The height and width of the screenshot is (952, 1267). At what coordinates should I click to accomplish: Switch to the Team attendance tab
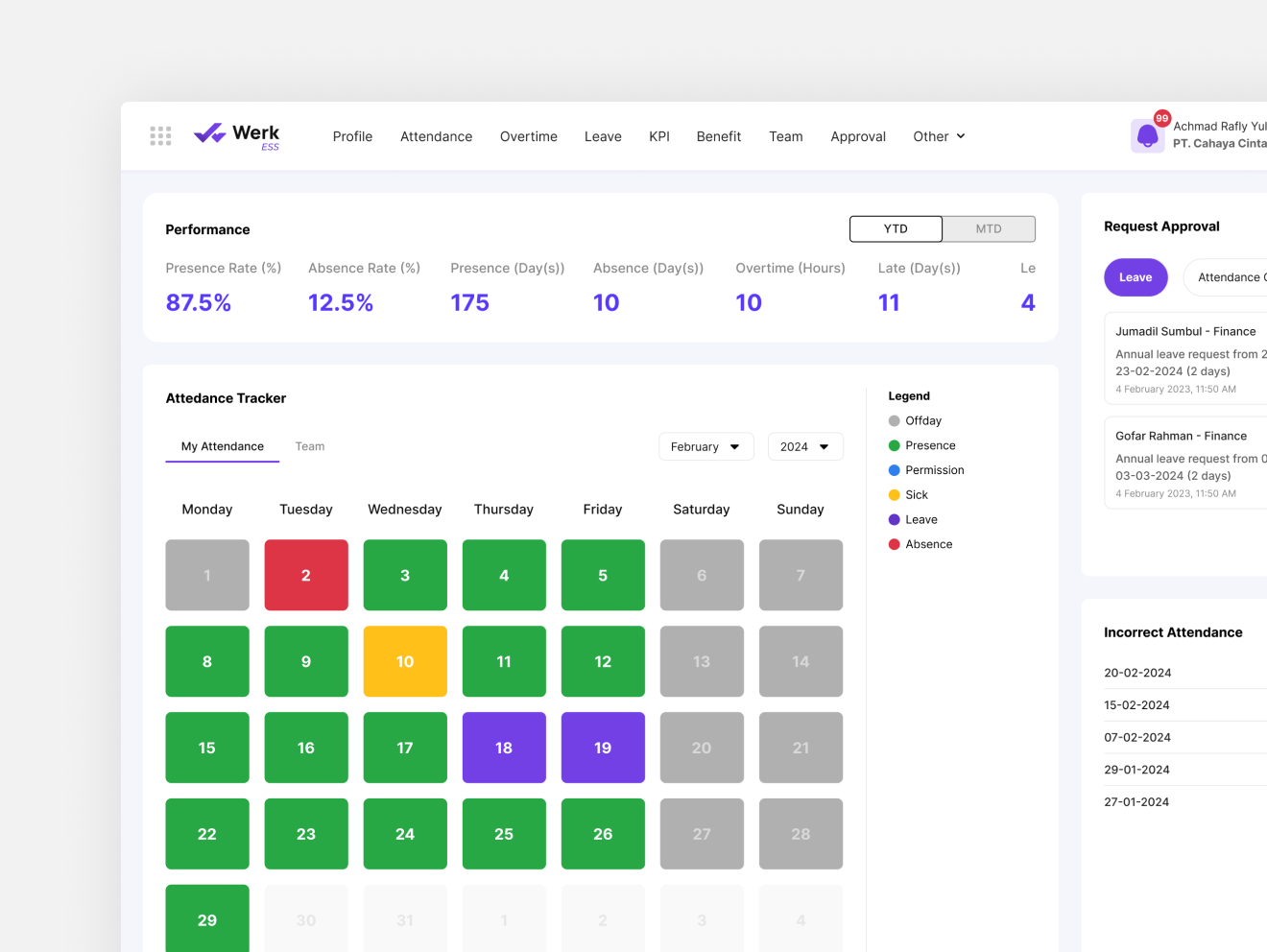coord(310,446)
